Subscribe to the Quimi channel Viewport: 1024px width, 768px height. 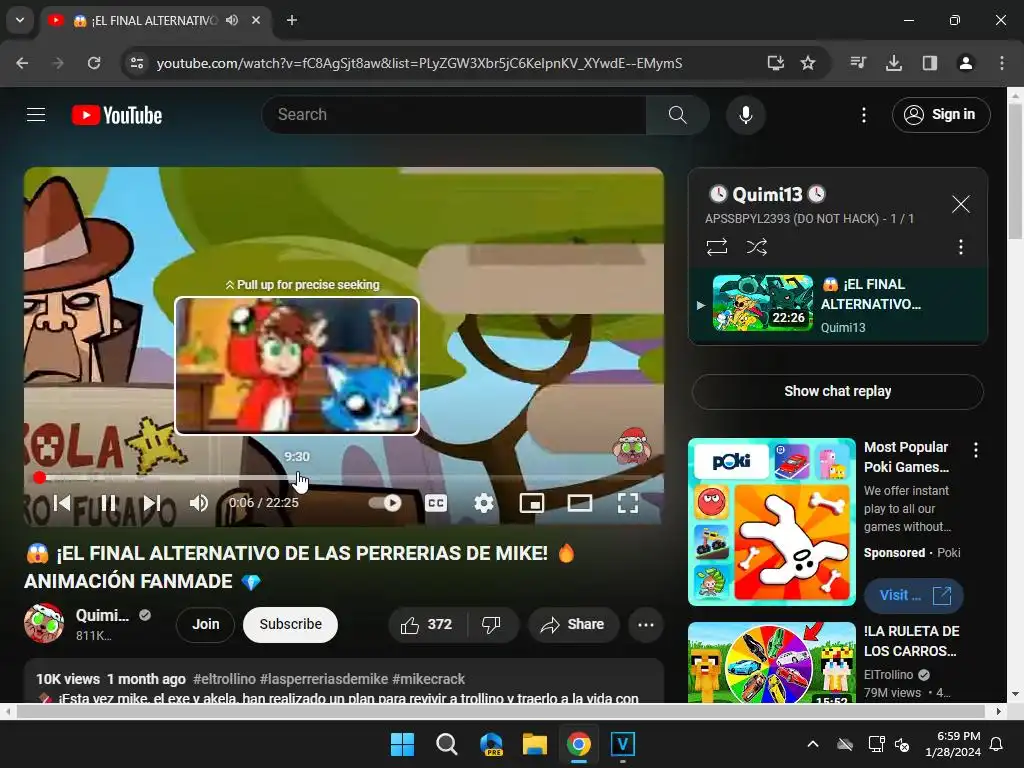tap(291, 624)
